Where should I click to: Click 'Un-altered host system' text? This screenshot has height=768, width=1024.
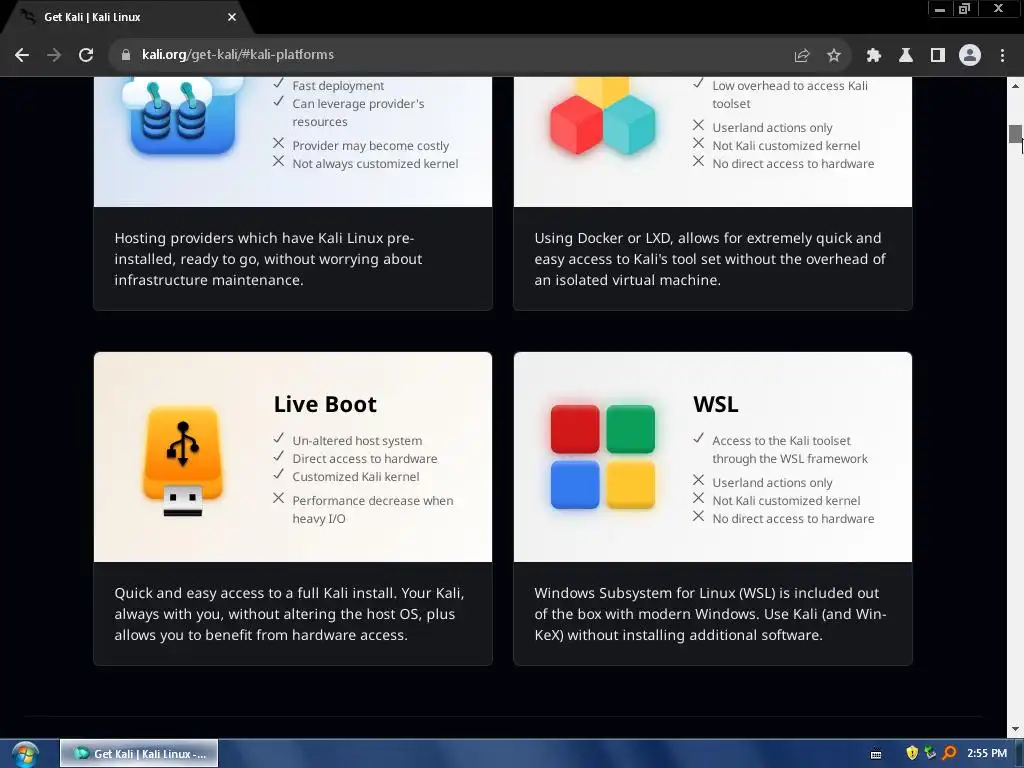click(x=357, y=441)
